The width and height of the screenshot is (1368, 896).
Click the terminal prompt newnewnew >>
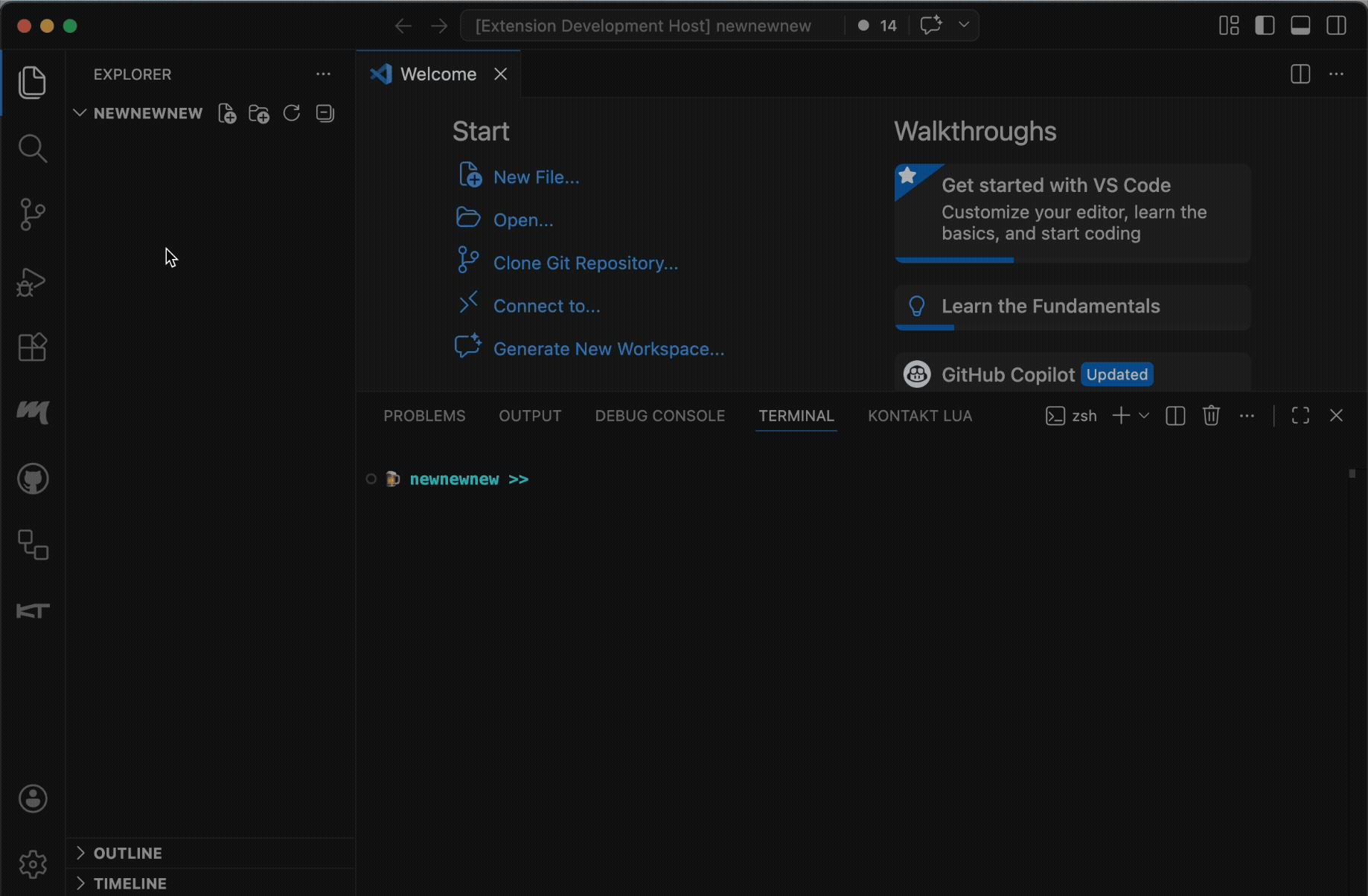click(469, 479)
